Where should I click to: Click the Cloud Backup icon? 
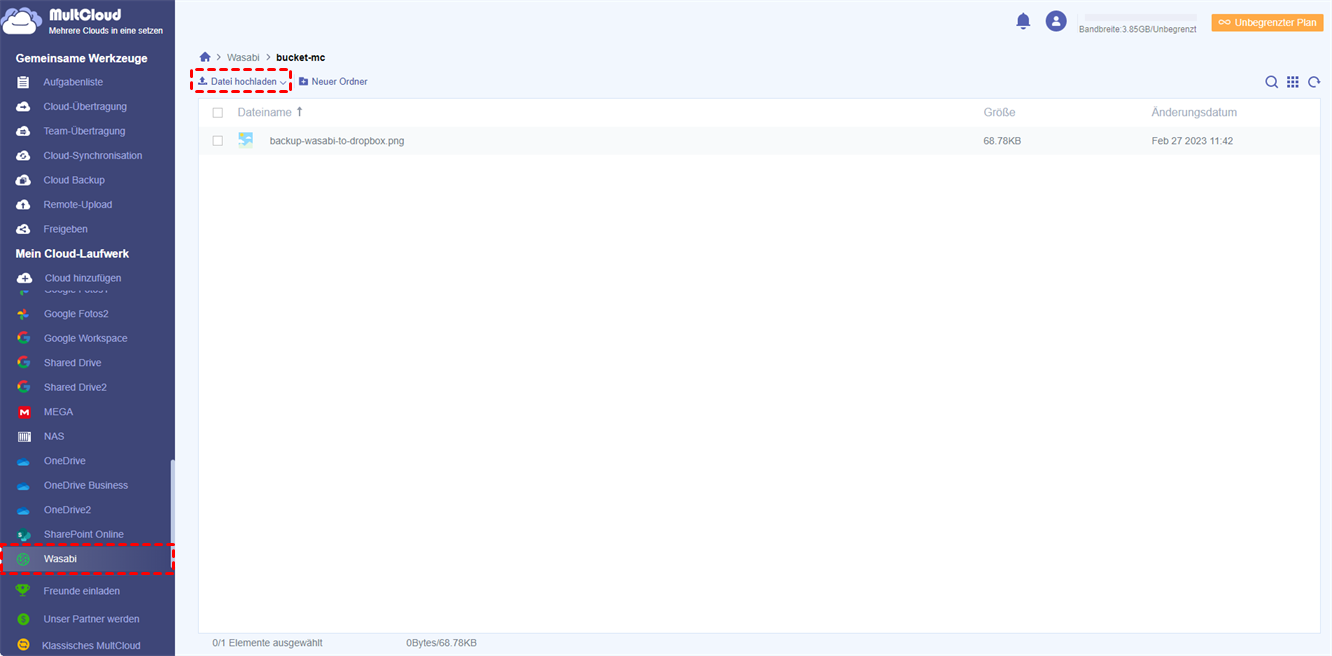click(x=23, y=180)
